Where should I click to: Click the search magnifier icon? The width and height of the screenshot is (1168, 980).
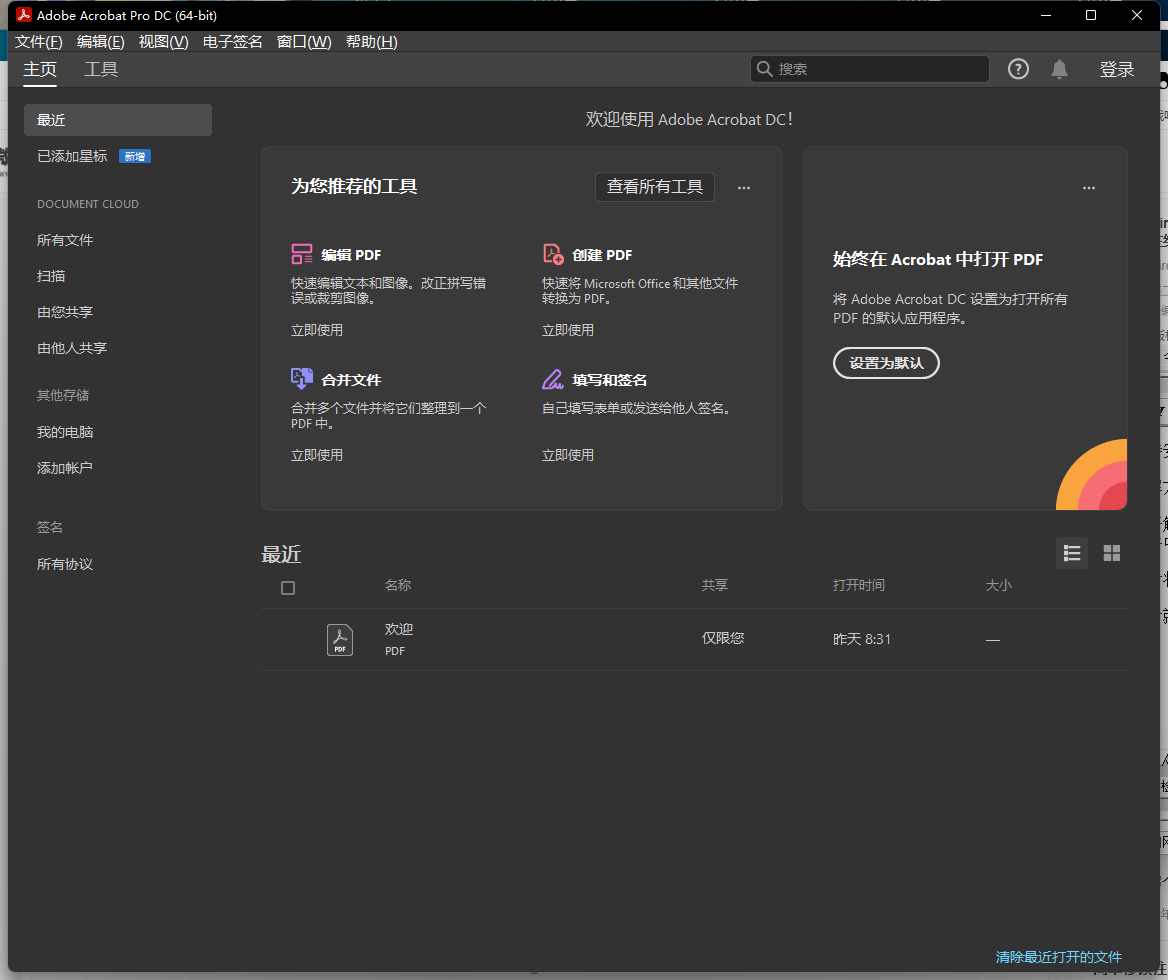click(x=765, y=69)
